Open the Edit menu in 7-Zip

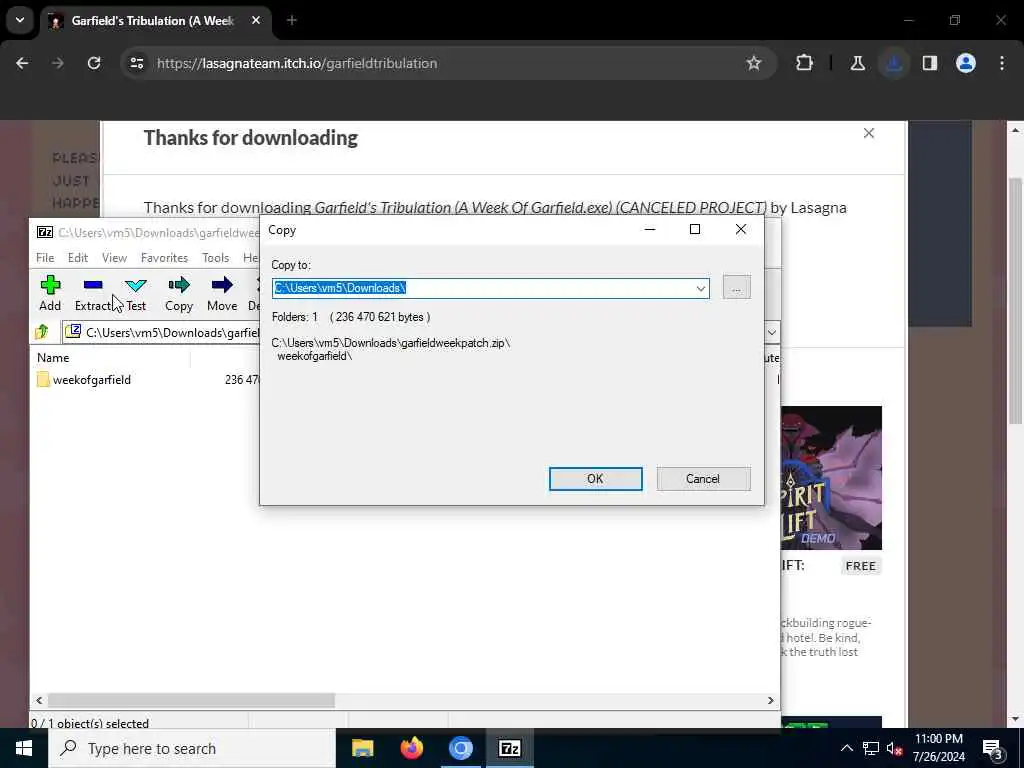point(78,257)
